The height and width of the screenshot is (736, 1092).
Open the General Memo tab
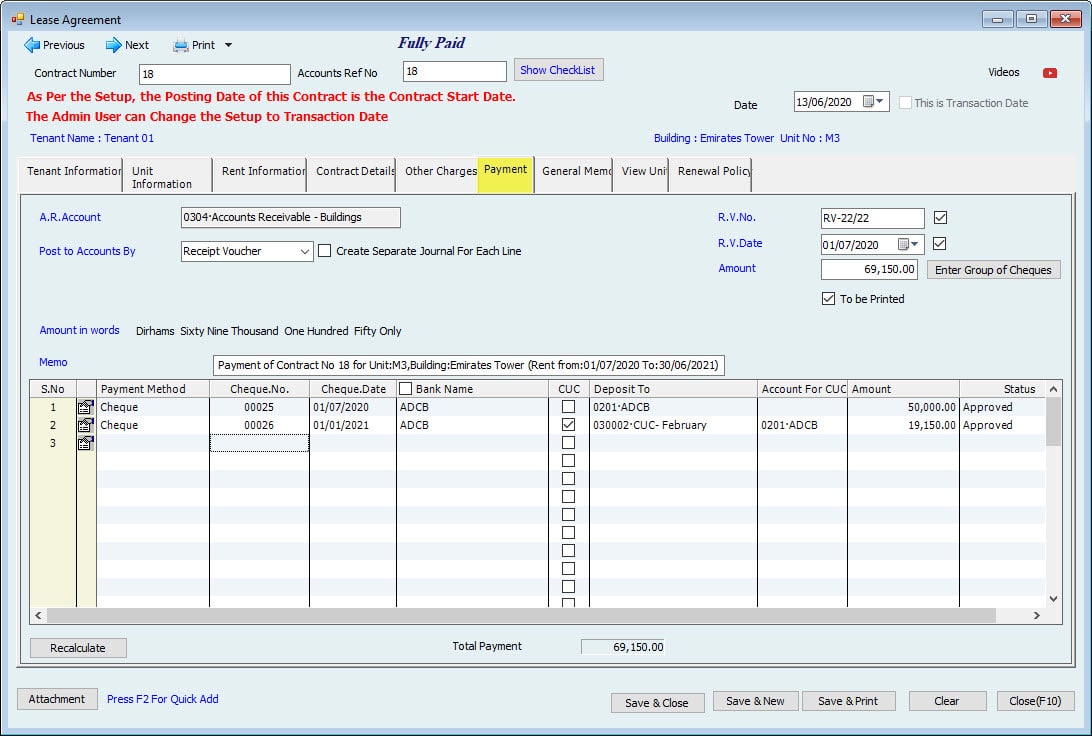tap(574, 174)
